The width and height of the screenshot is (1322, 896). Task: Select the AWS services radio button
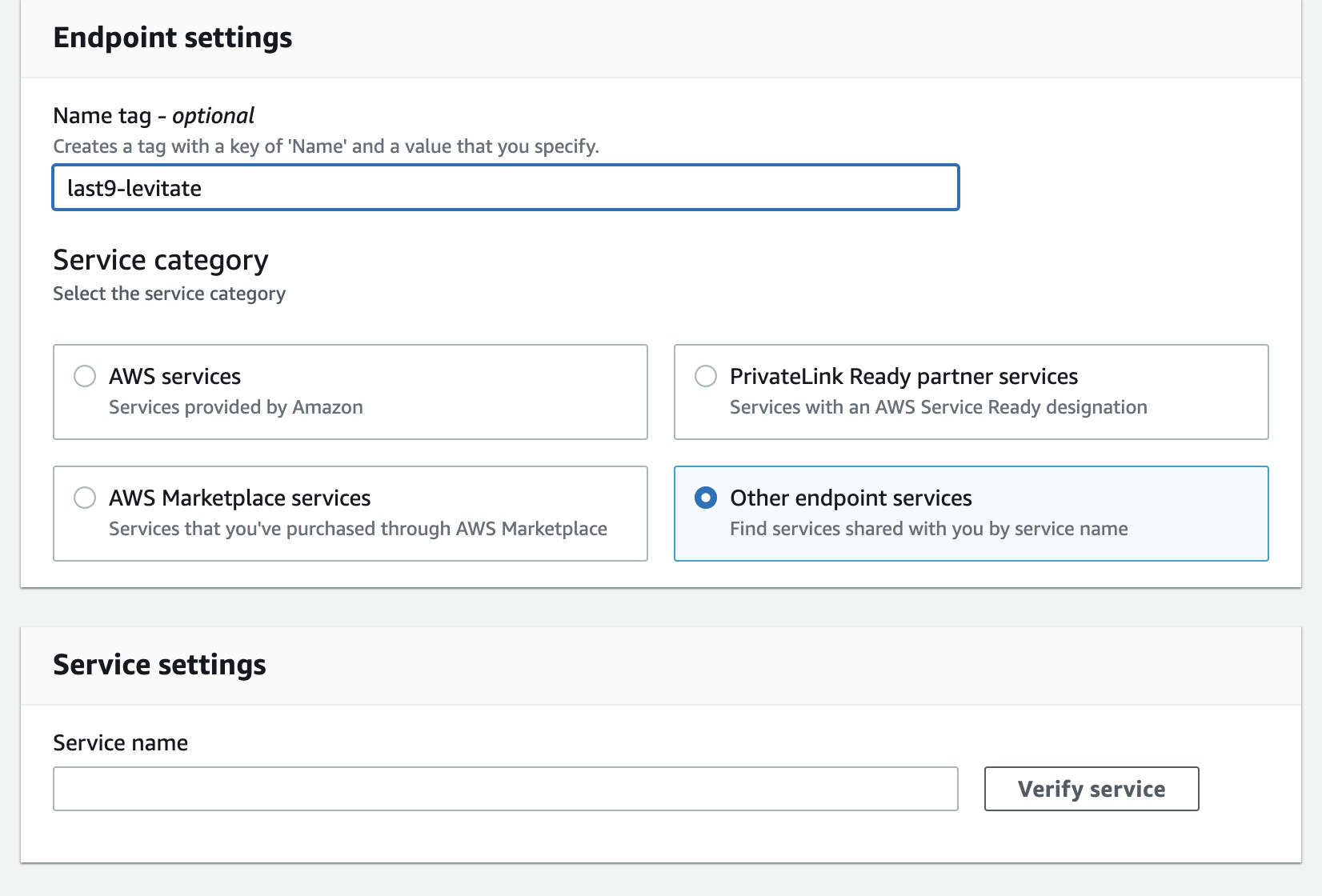[x=85, y=376]
